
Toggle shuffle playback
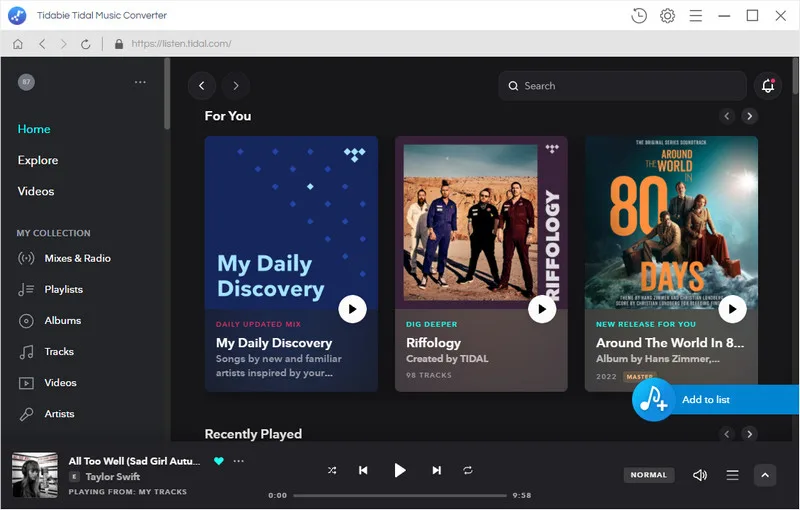point(332,470)
